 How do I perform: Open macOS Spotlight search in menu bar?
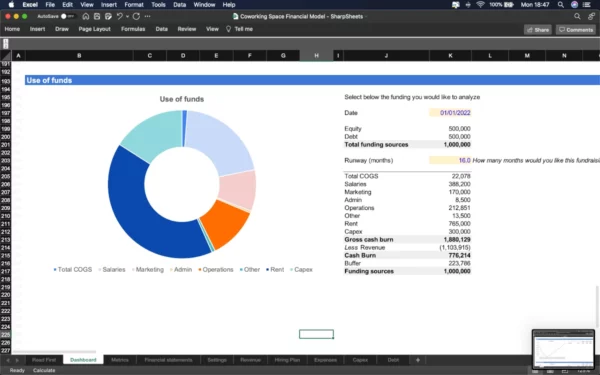[x=561, y=5]
